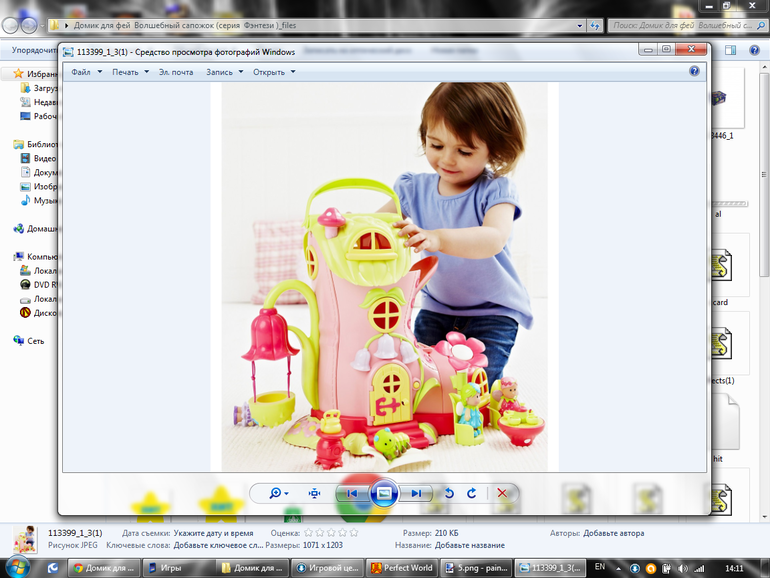Click Добавьте название field

[469, 545]
